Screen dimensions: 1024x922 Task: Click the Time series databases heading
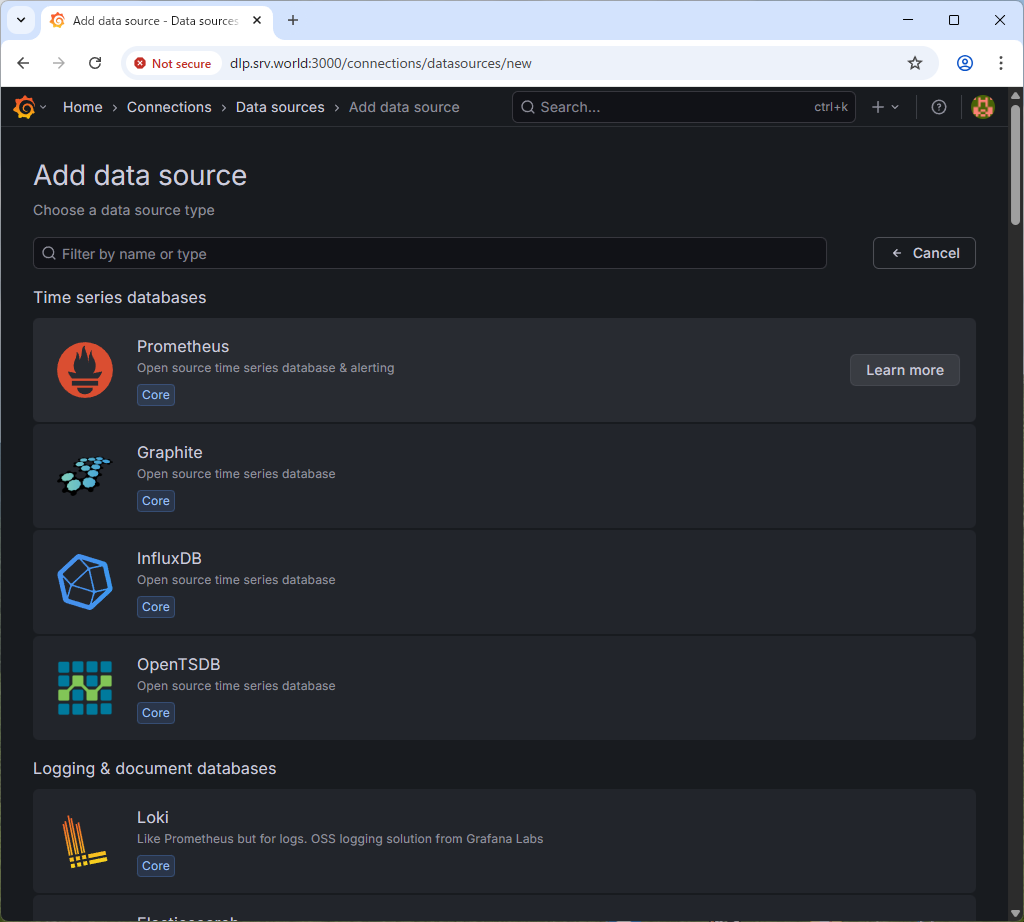coord(120,298)
